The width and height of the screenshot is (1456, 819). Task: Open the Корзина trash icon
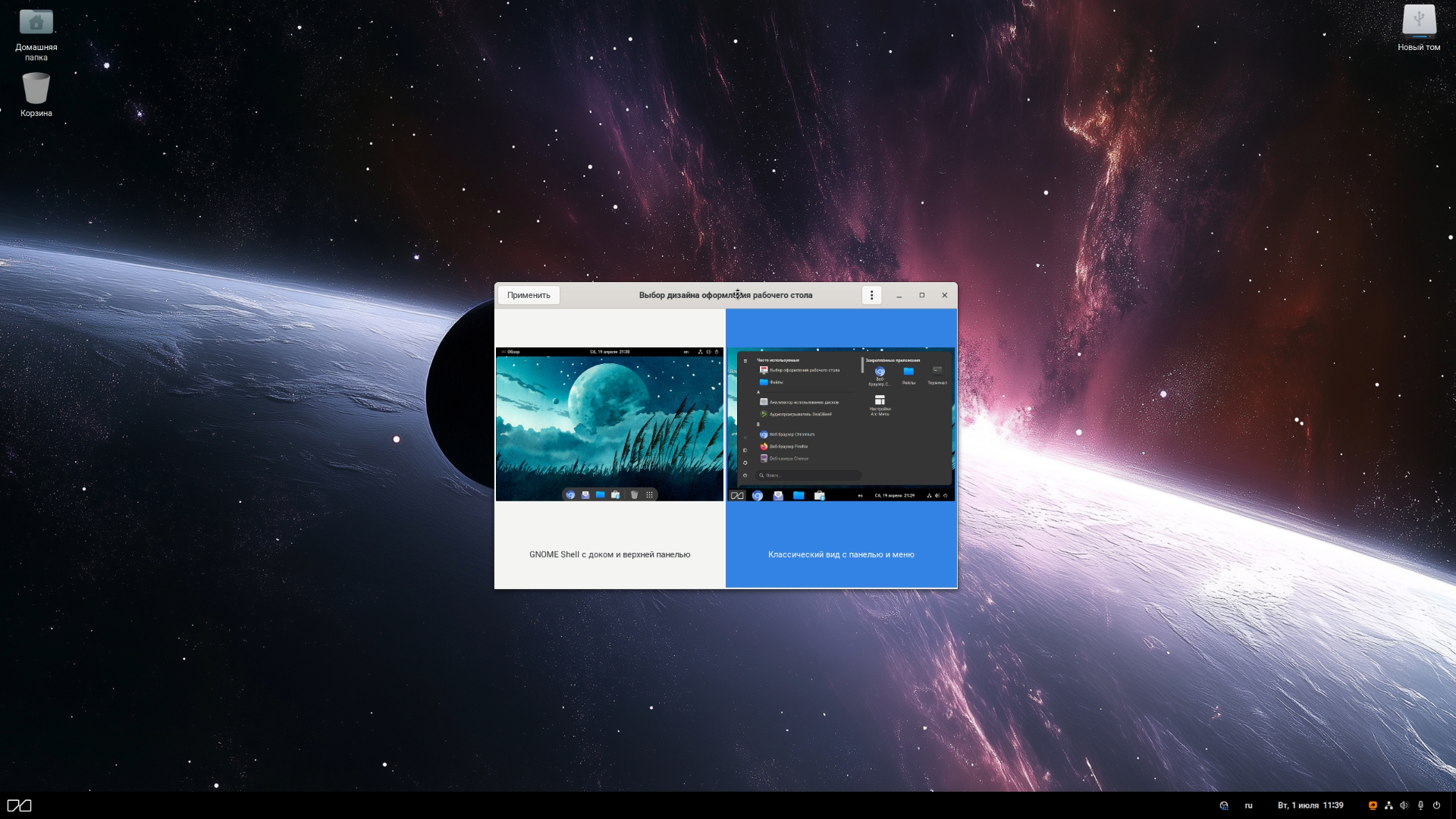[36, 89]
